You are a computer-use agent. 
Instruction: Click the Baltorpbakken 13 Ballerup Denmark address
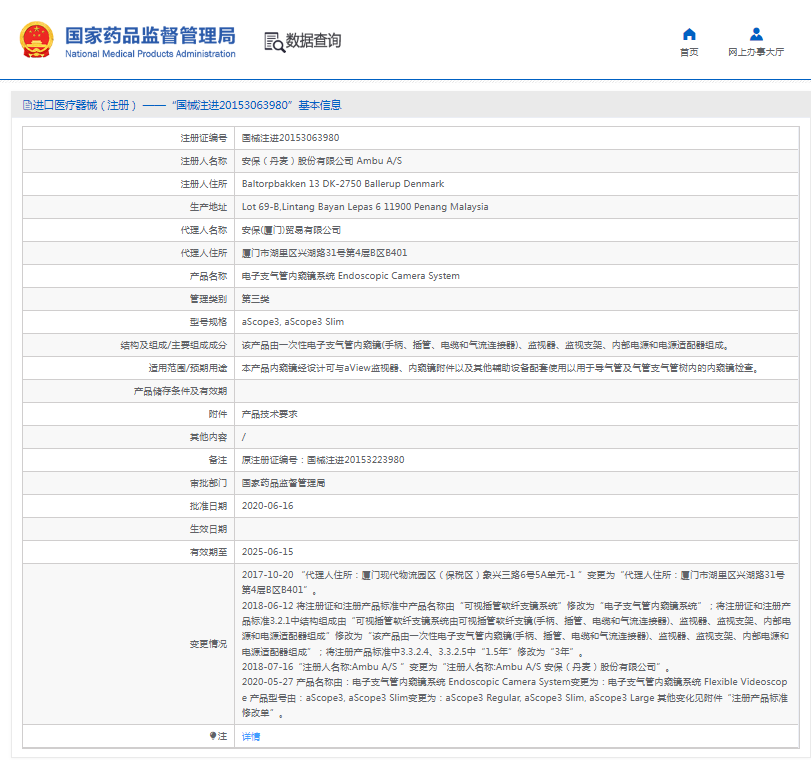tap(342, 184)
